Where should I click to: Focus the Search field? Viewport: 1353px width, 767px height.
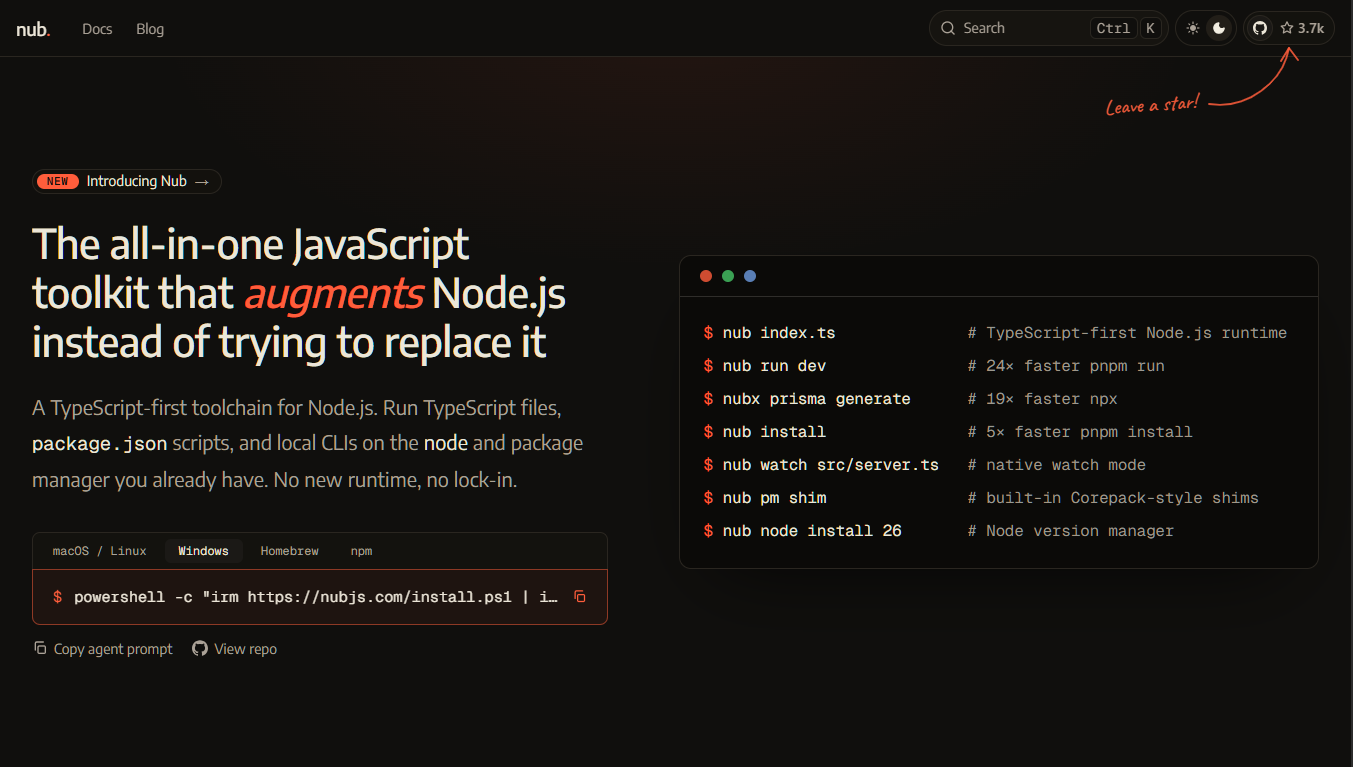(x=1048, y=28)
